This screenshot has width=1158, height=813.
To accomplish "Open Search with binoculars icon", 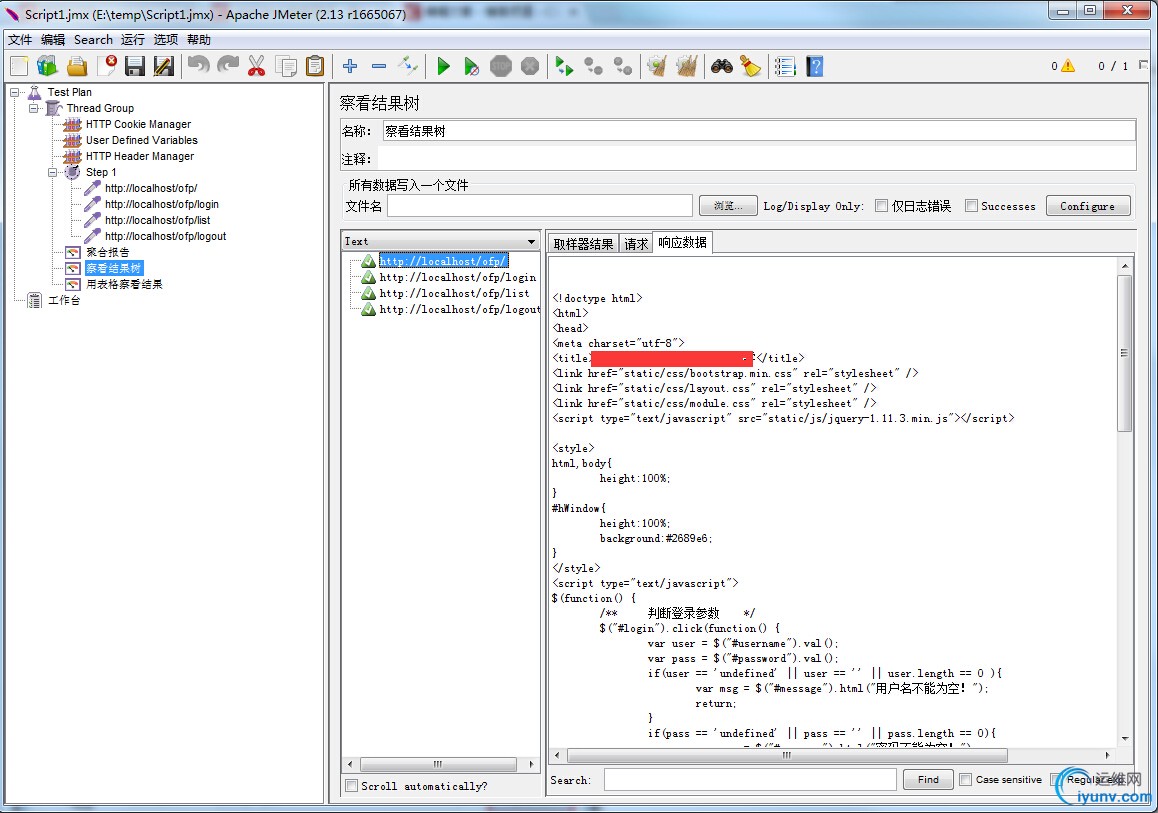I will point(722,66).
